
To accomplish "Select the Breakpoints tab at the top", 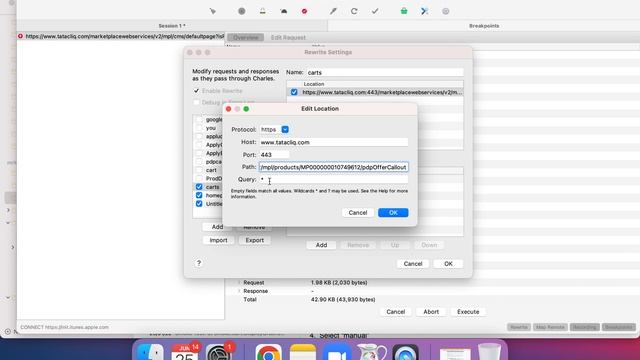I will [484, 26].
